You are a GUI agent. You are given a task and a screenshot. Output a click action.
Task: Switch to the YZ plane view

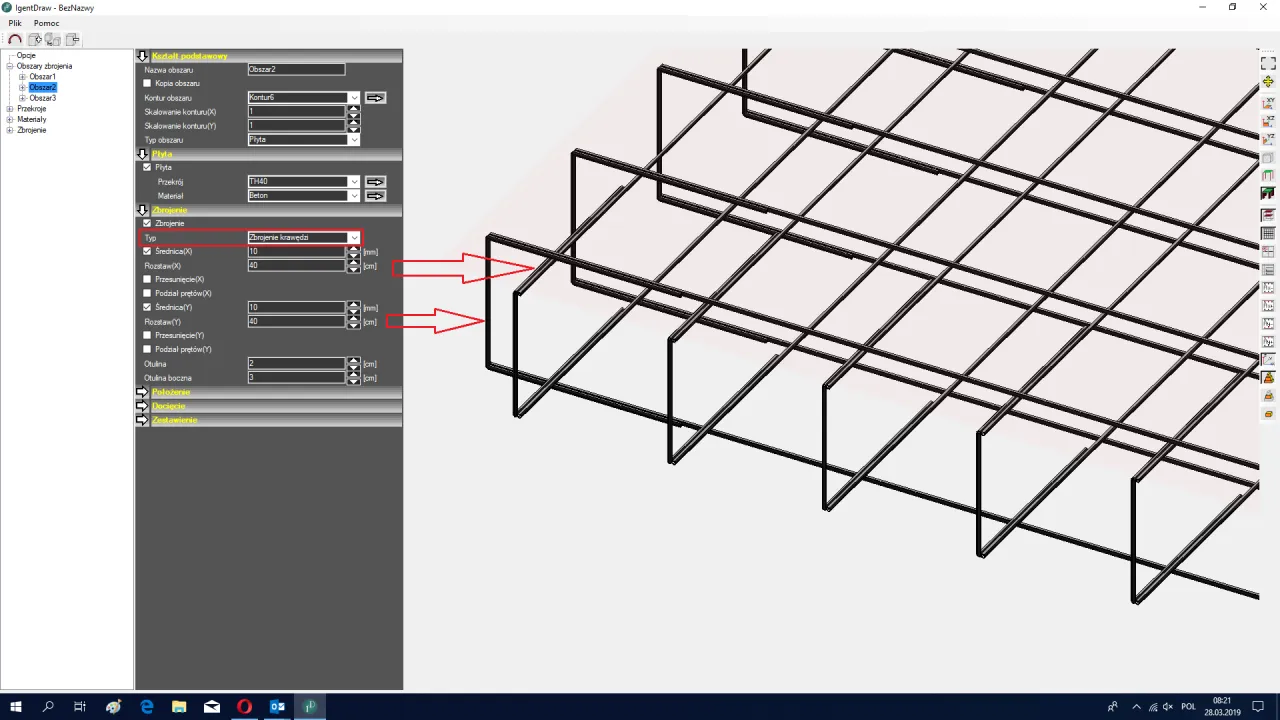coord(1268,140)
